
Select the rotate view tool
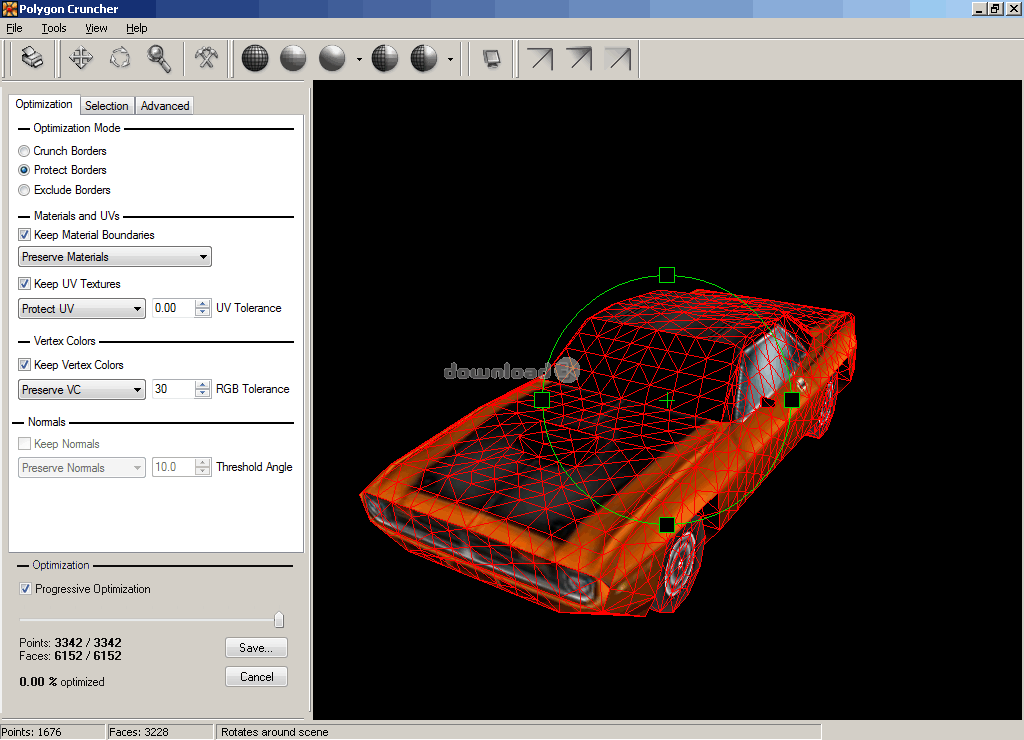[x=120, y=58]
